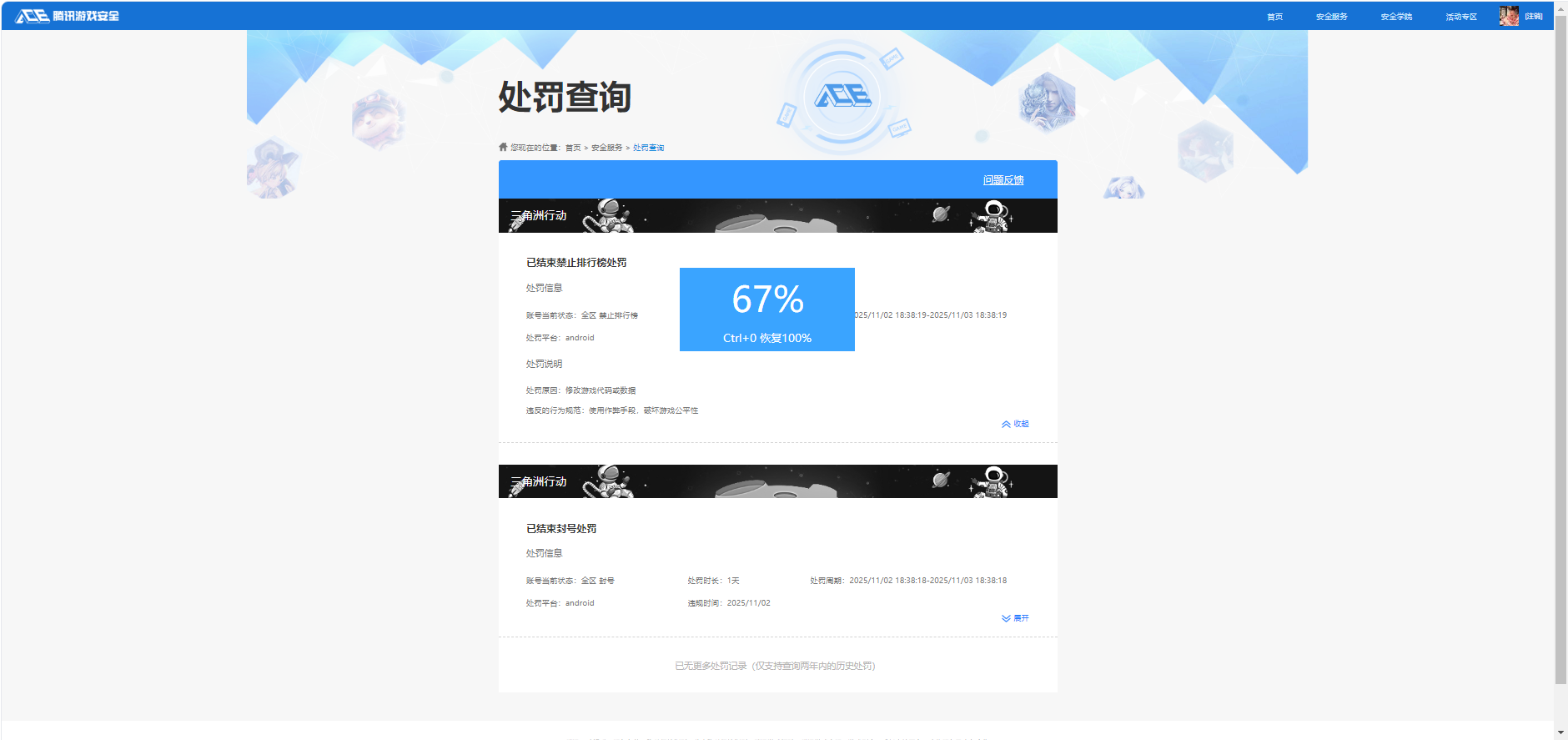The width and height of the screenshot is (1568, 740).
Task: Click the 处罚说明 section label
Action: click(x=544, y=364)
